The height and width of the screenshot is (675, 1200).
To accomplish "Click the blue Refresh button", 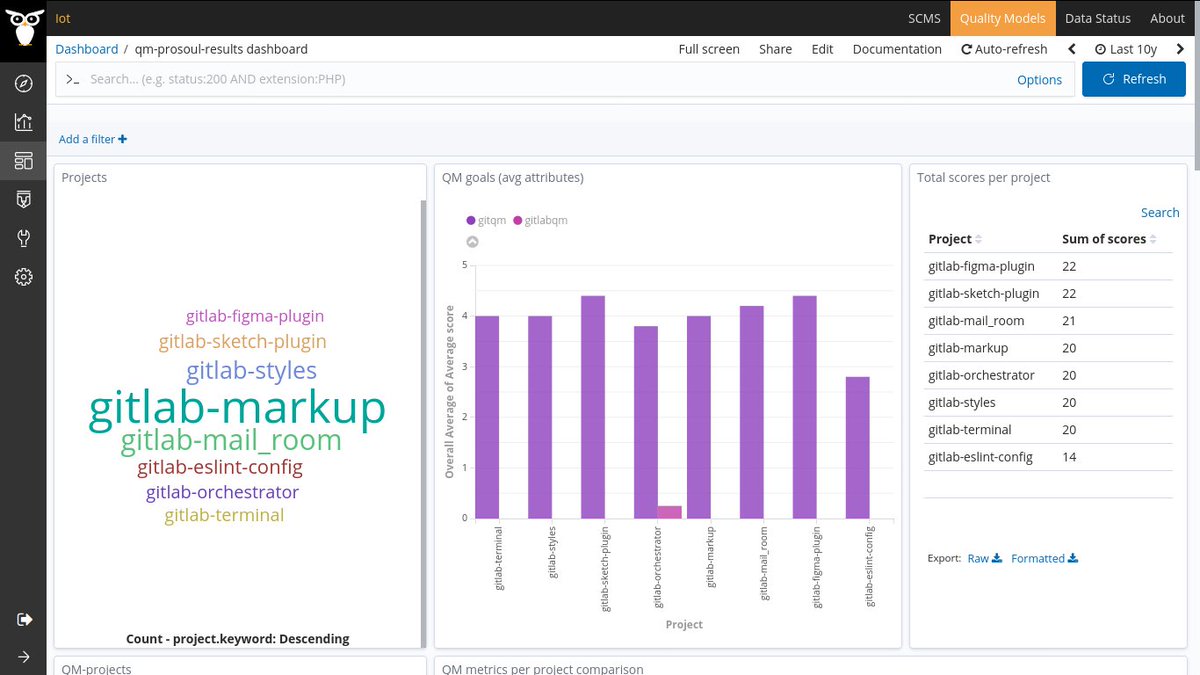I will click(1134, 79).
